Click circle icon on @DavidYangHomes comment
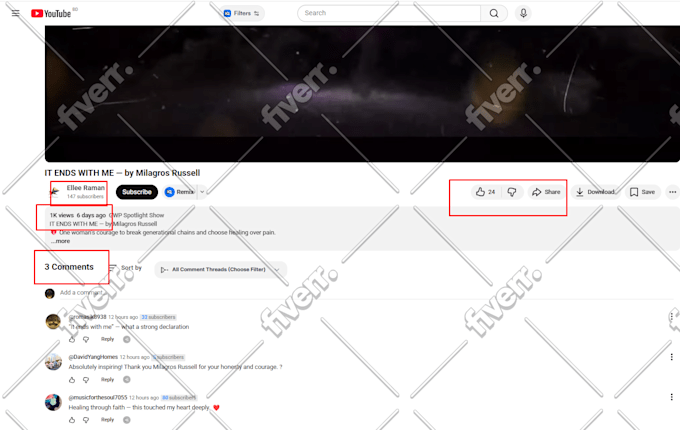Image resolution: width=680 pixels, height=430 pixels. [127, 380]
